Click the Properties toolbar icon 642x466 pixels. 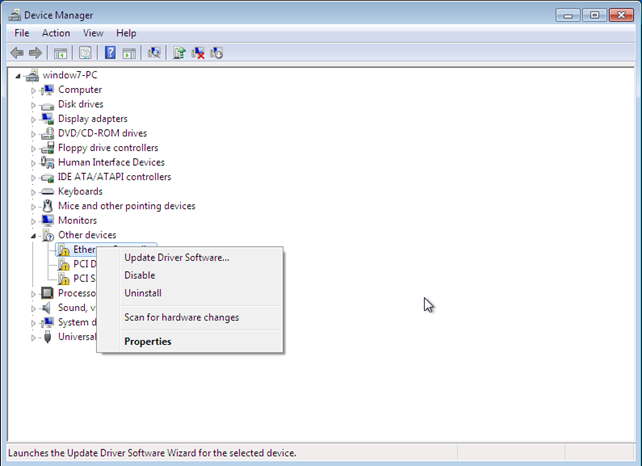[85, 53]
